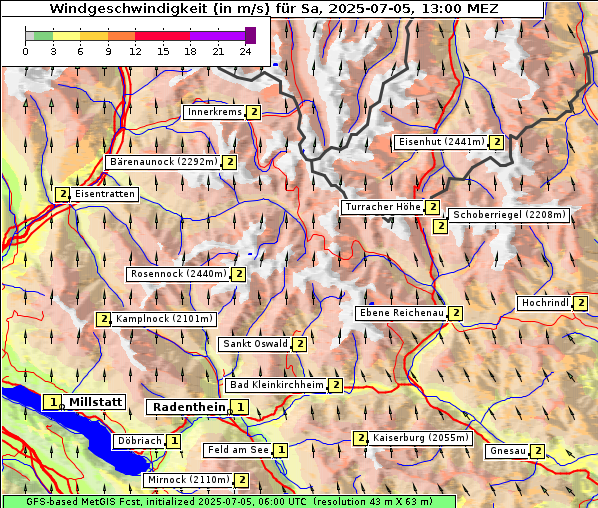The width and height of the screenshot is (598, 508).
Task: Select the Bad Kleinkirchheim place label
Action: click(x=277, y=385)
